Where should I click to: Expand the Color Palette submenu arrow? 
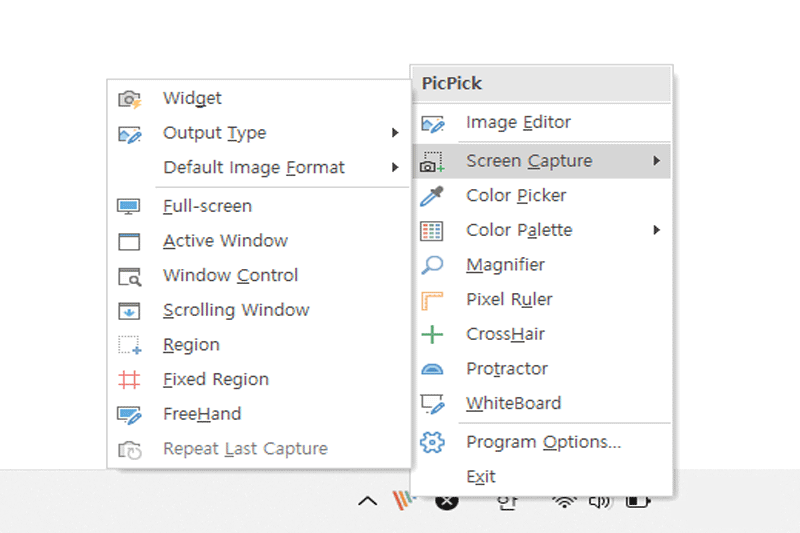[656, 230]
